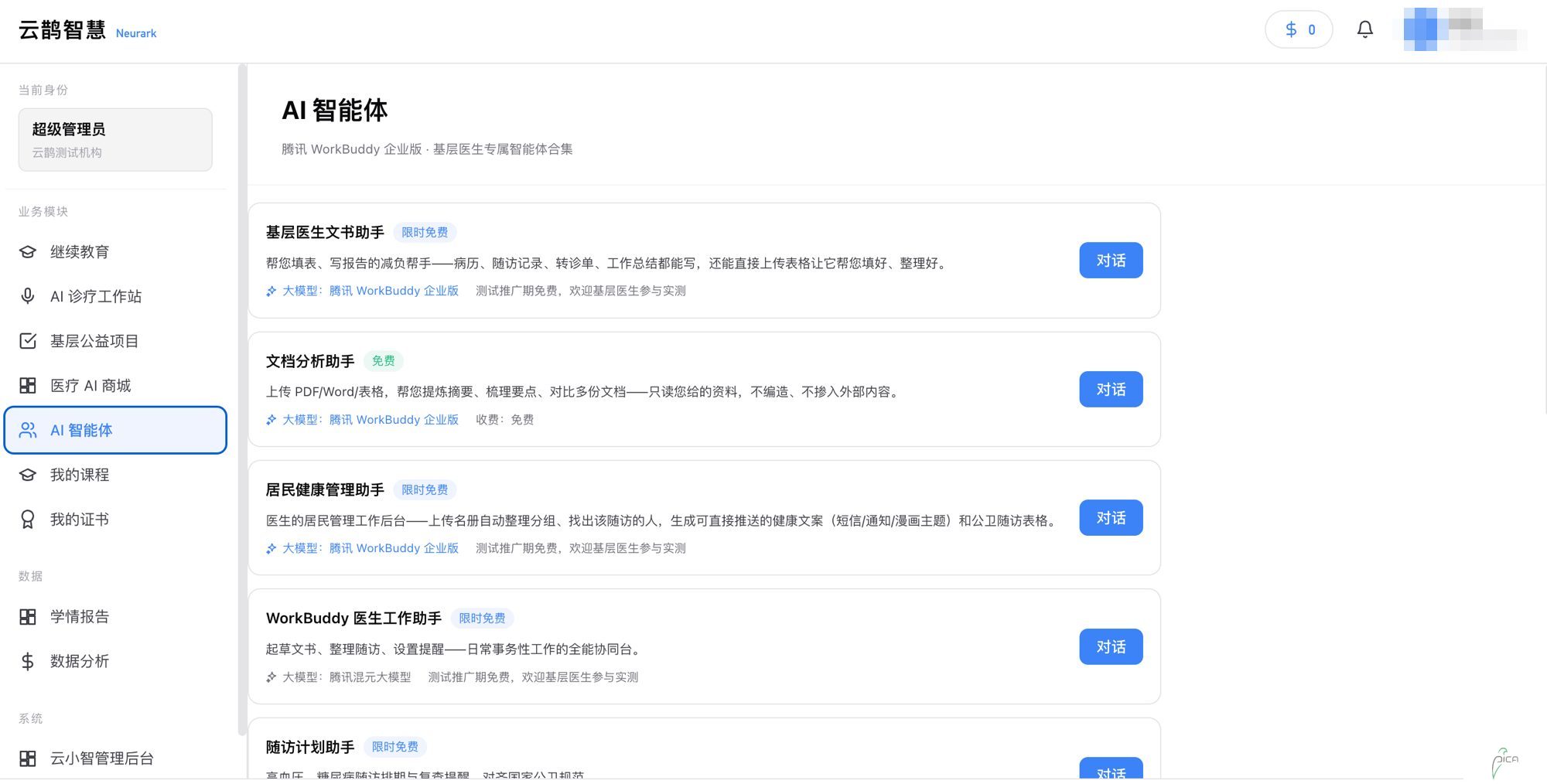Click the 文档分析助手 description text
Image resolution: width=1547 pixels, height=784 pixels.
tap(584, 392)
